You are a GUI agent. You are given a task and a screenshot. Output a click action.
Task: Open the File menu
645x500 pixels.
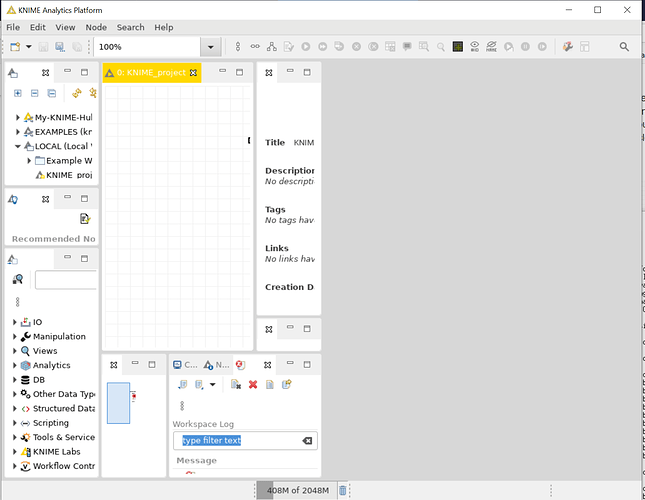[x=13, y=27]
